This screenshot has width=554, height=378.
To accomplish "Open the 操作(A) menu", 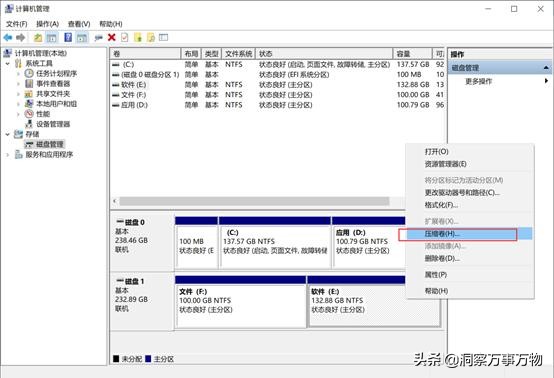I will click(x=47, y=24).
